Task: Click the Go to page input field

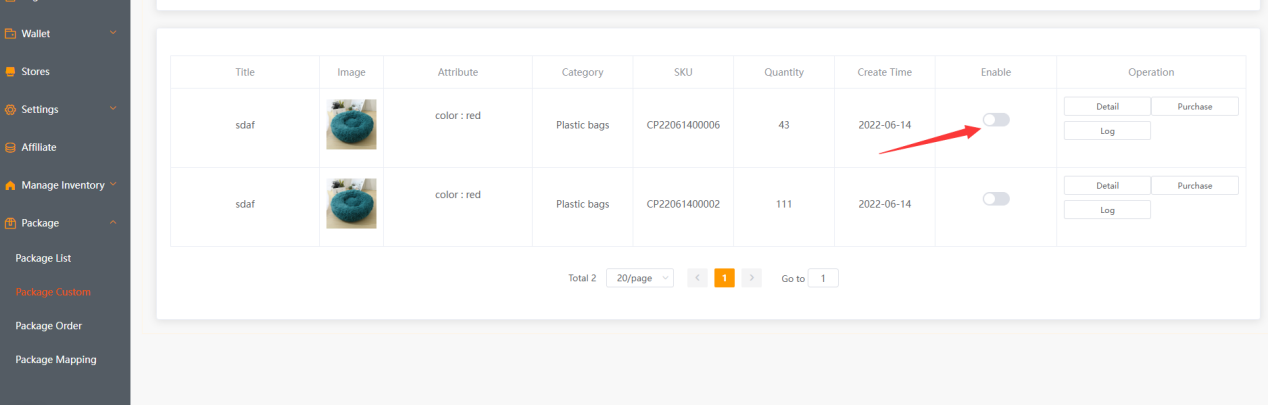Action: (823, 278)
